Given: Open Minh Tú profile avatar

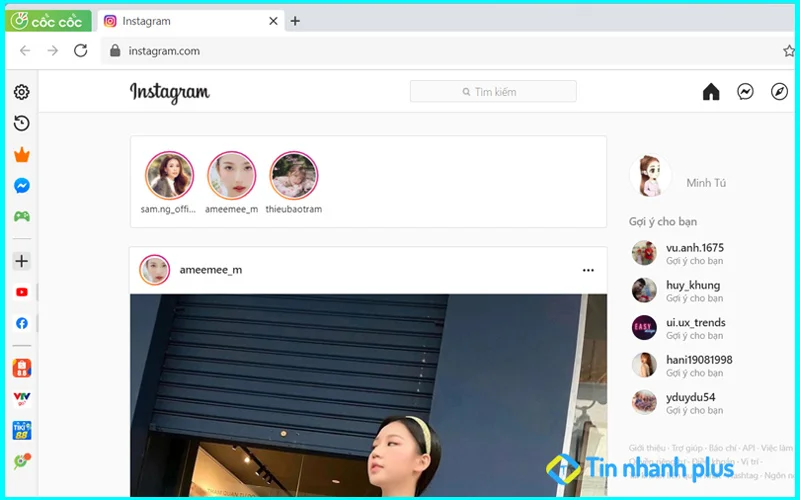Looking at the screenshot, I should [651, 176].
